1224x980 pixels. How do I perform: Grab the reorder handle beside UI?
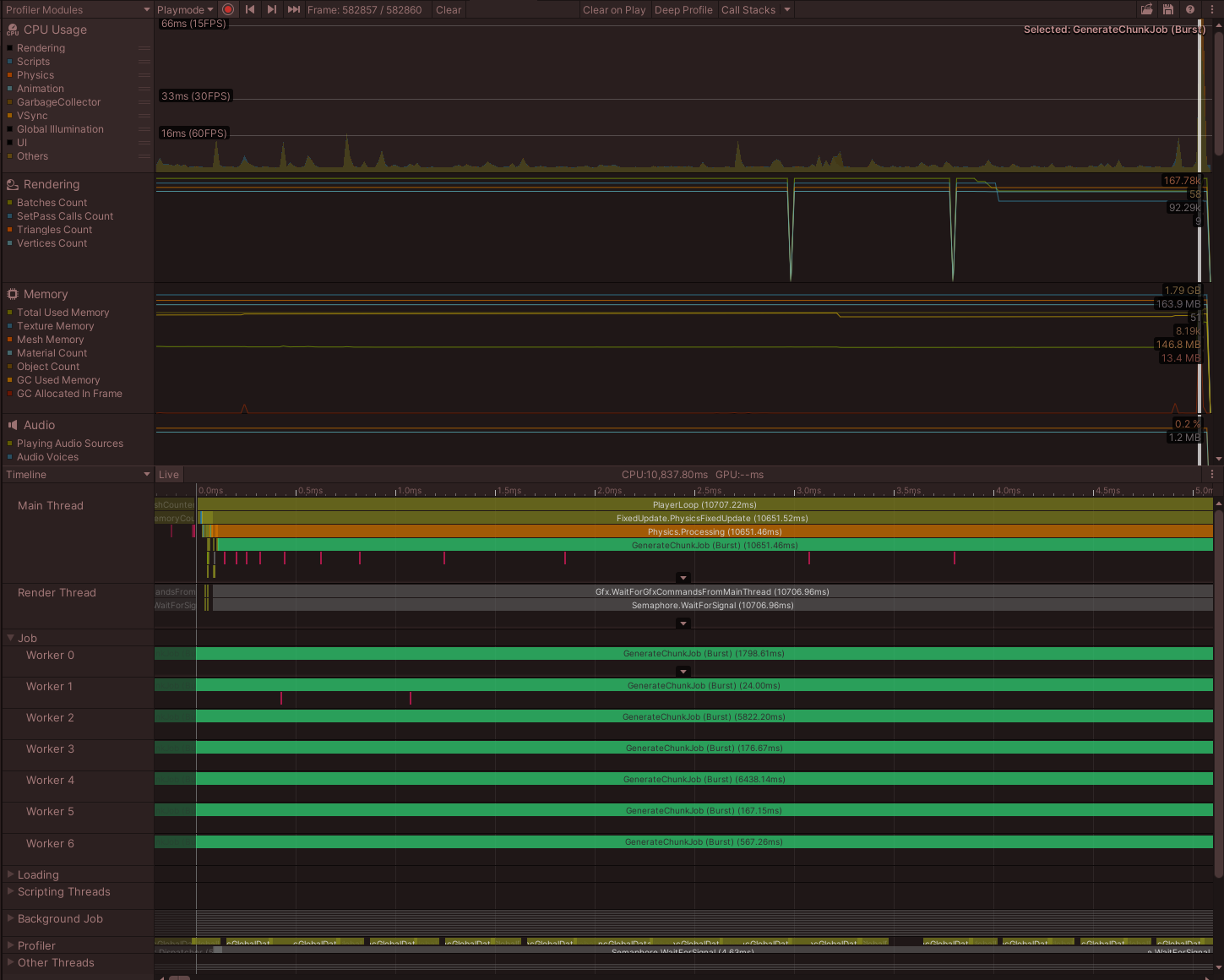(x=144, y=143)
